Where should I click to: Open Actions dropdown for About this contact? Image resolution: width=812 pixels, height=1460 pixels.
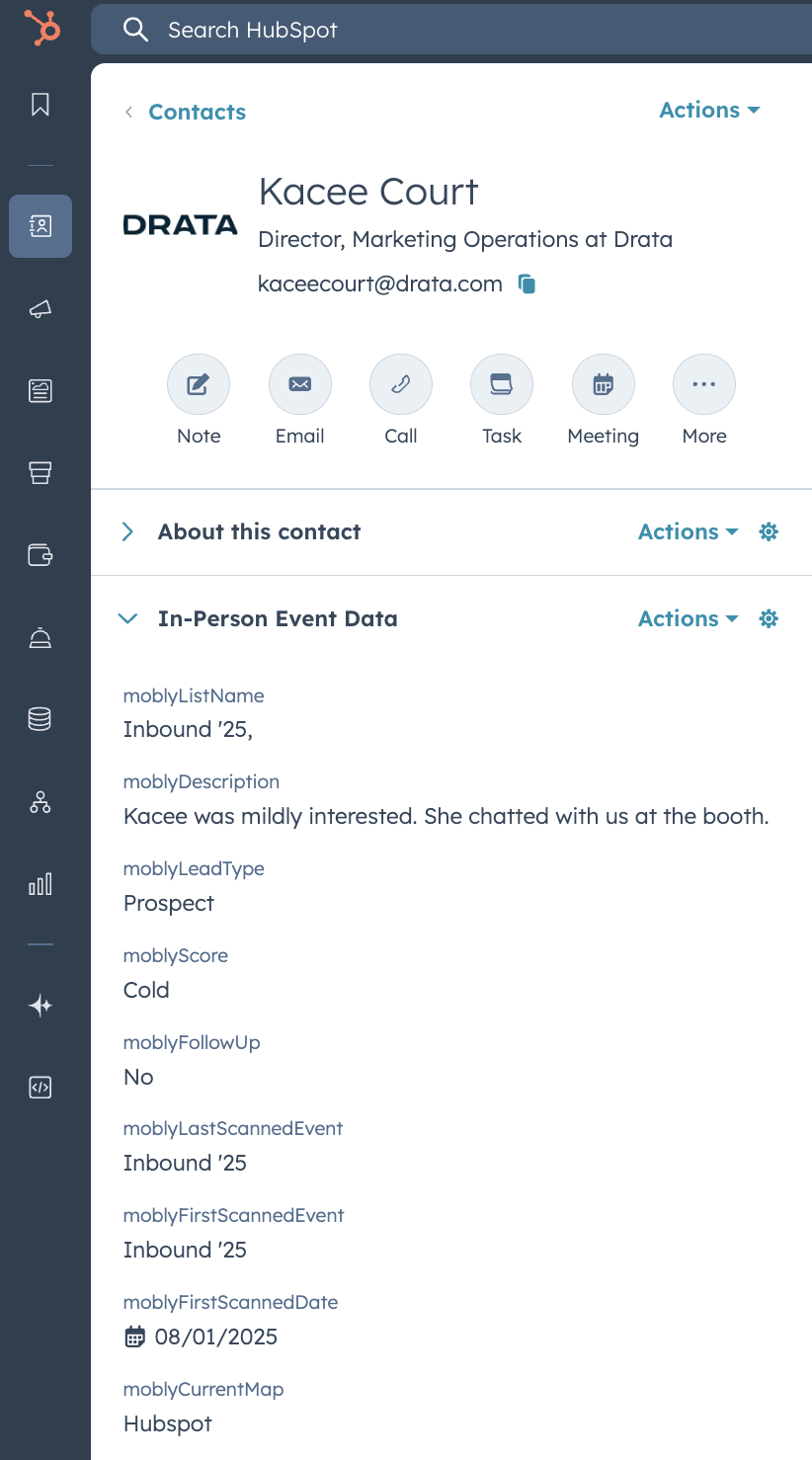pyautogui.click(x=689, y=531)
